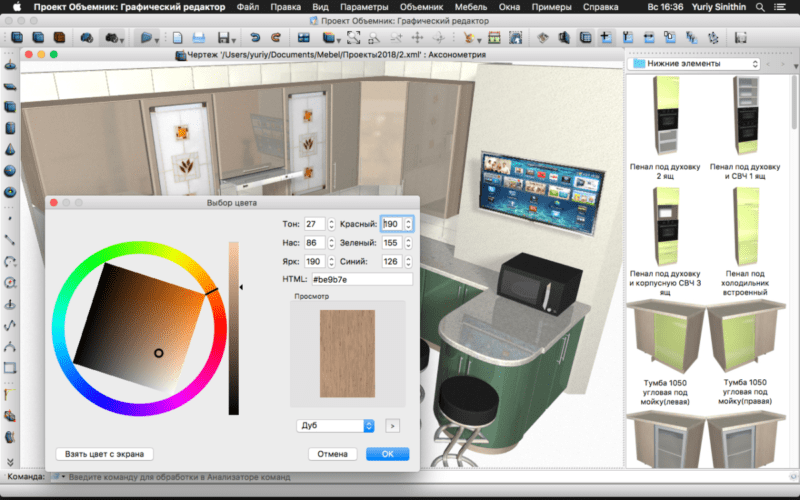Select cone primitive in left sidebar
The height and width of the screenshot is (500, 800).
click(10, 149)
